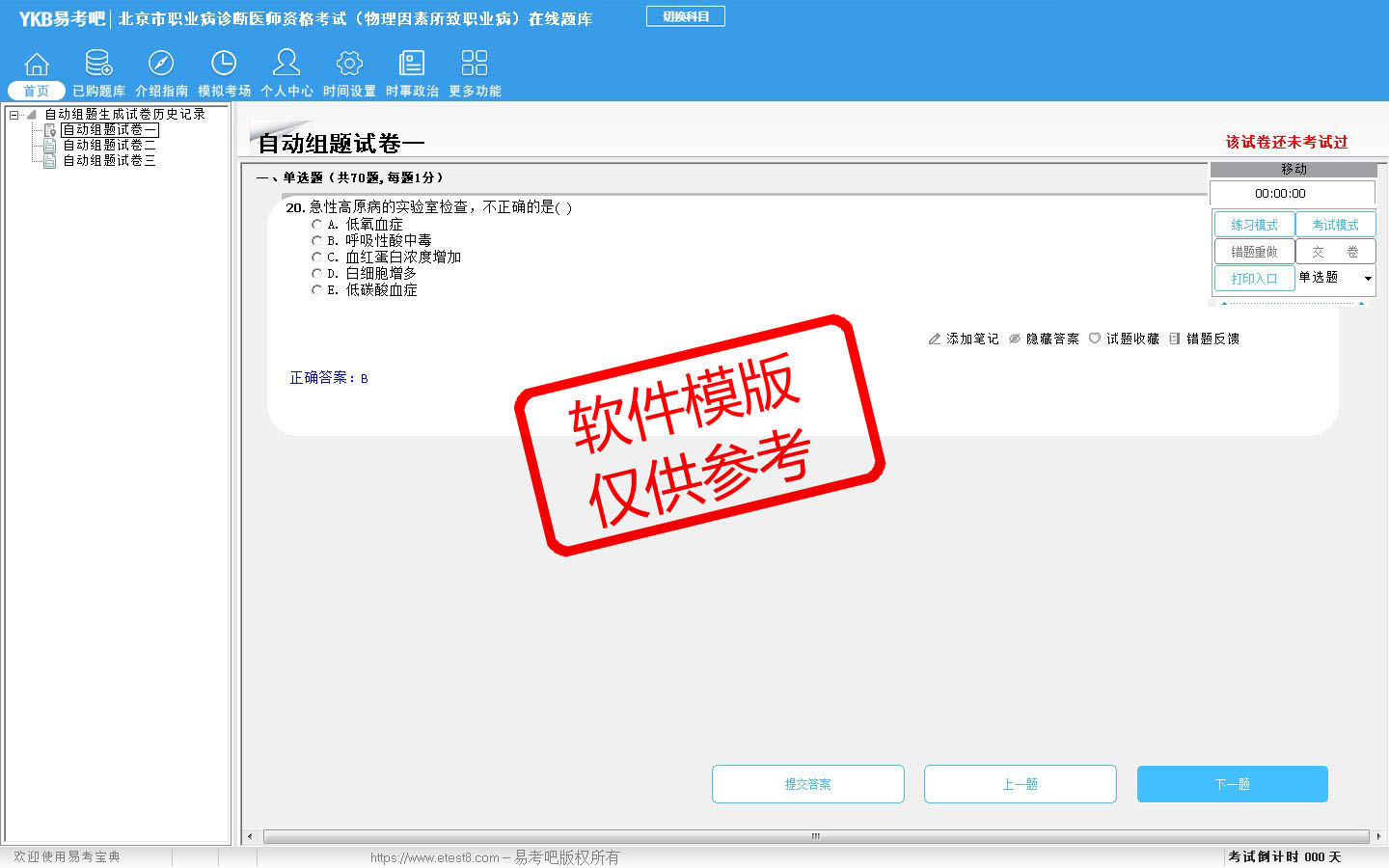Open the 时间设置 gear icon
Viewport: 1389px width, 868px height.
[349, 64]
